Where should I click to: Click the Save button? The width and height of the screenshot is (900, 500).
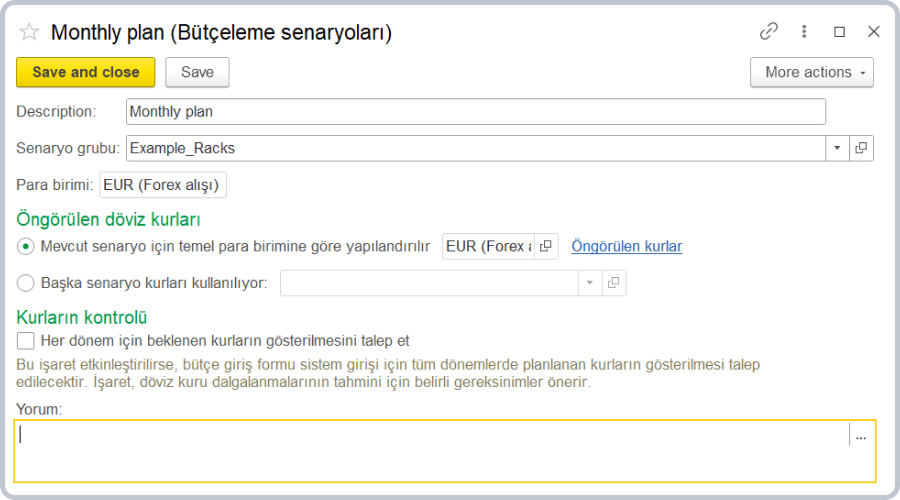pyautogui.click(x=197, y=72)
